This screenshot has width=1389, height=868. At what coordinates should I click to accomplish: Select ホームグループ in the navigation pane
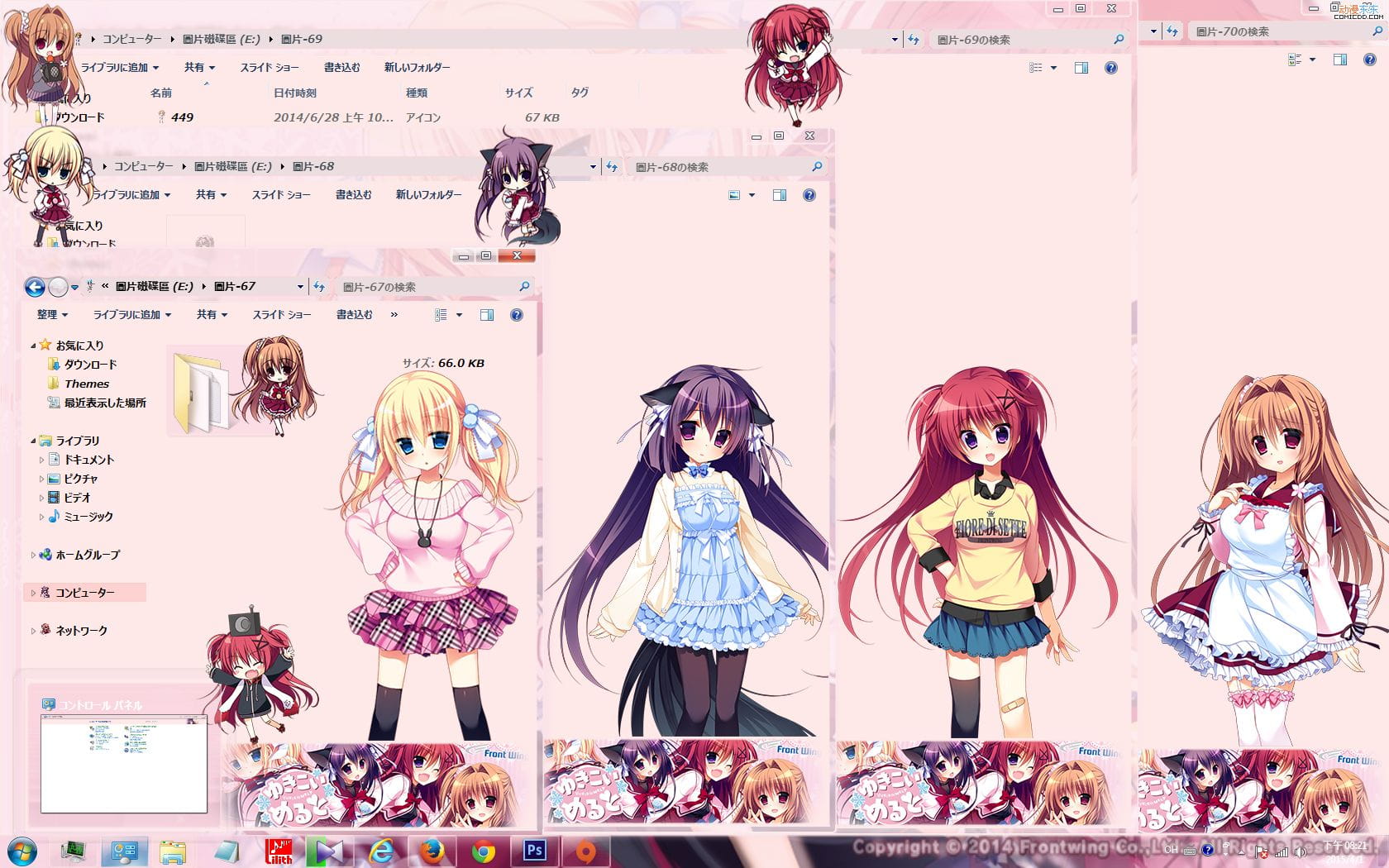coord(79,555)
